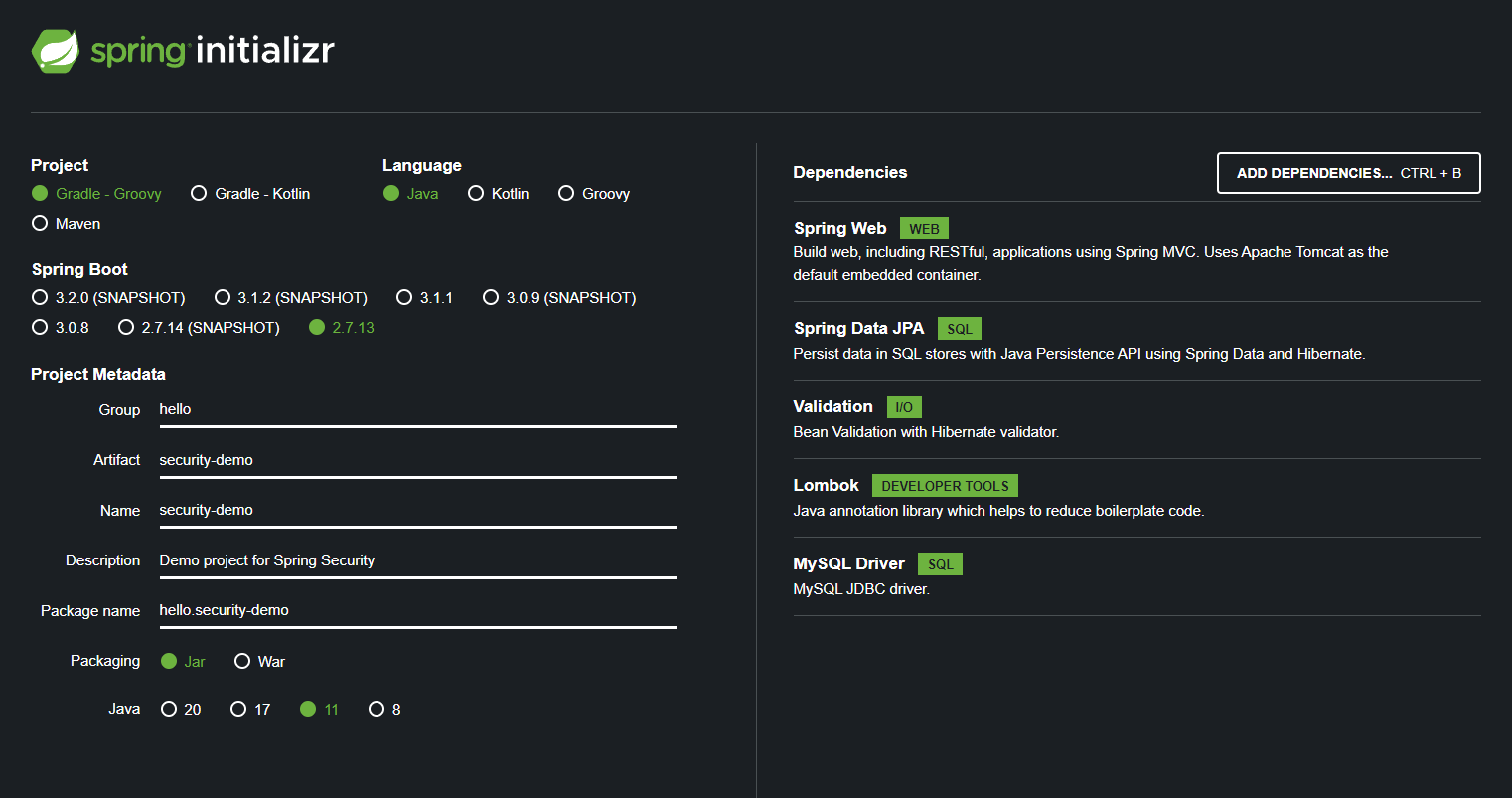The height and width of the screenshot is (798, 1512).
Task: Select Spring Boot 3.1.1
Action: pos(424,298)
